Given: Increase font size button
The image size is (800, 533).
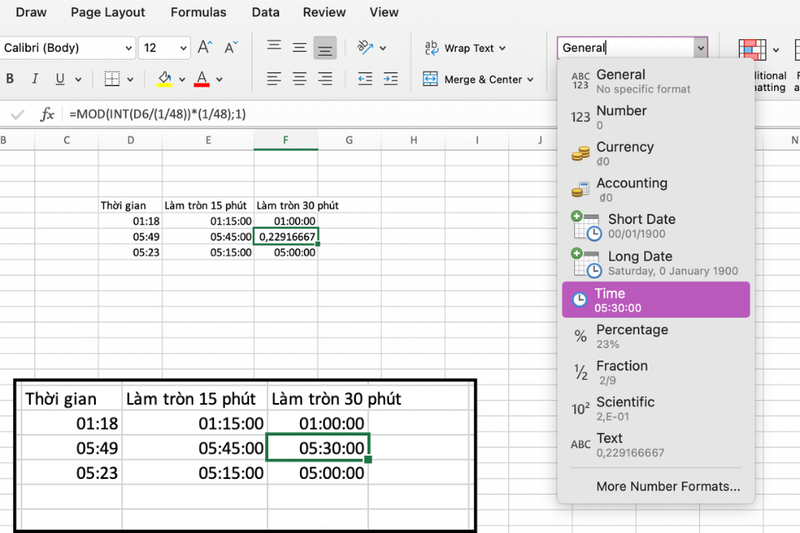Looking at the screenshot, I should 205,47.
